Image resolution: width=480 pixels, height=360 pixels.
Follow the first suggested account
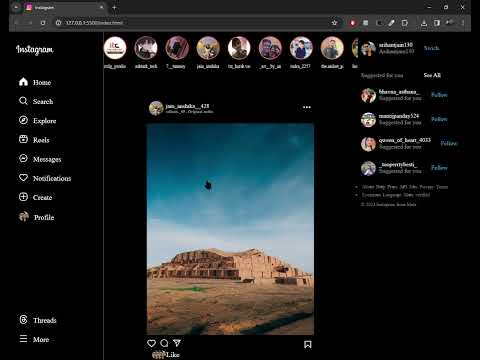pyautogui.click(x=439, y=95)
